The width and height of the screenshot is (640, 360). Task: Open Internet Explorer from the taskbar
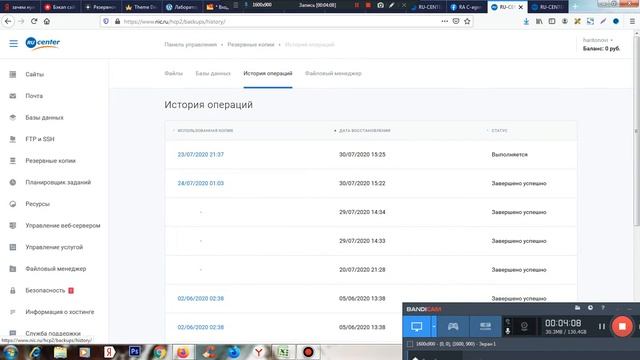tap(36, 352)
